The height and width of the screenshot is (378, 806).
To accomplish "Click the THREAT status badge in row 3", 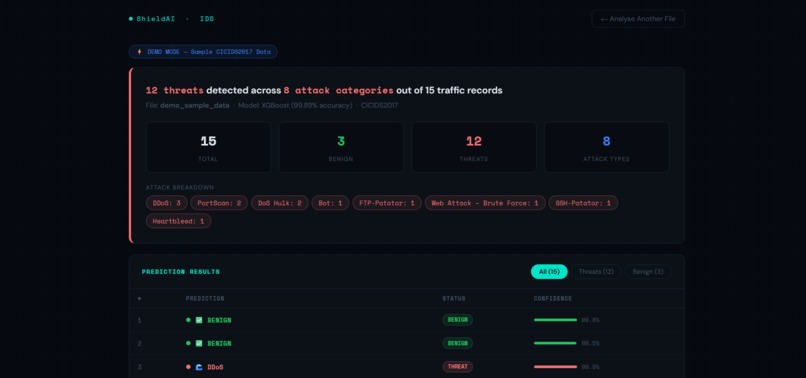I will (x=457, y=367).
